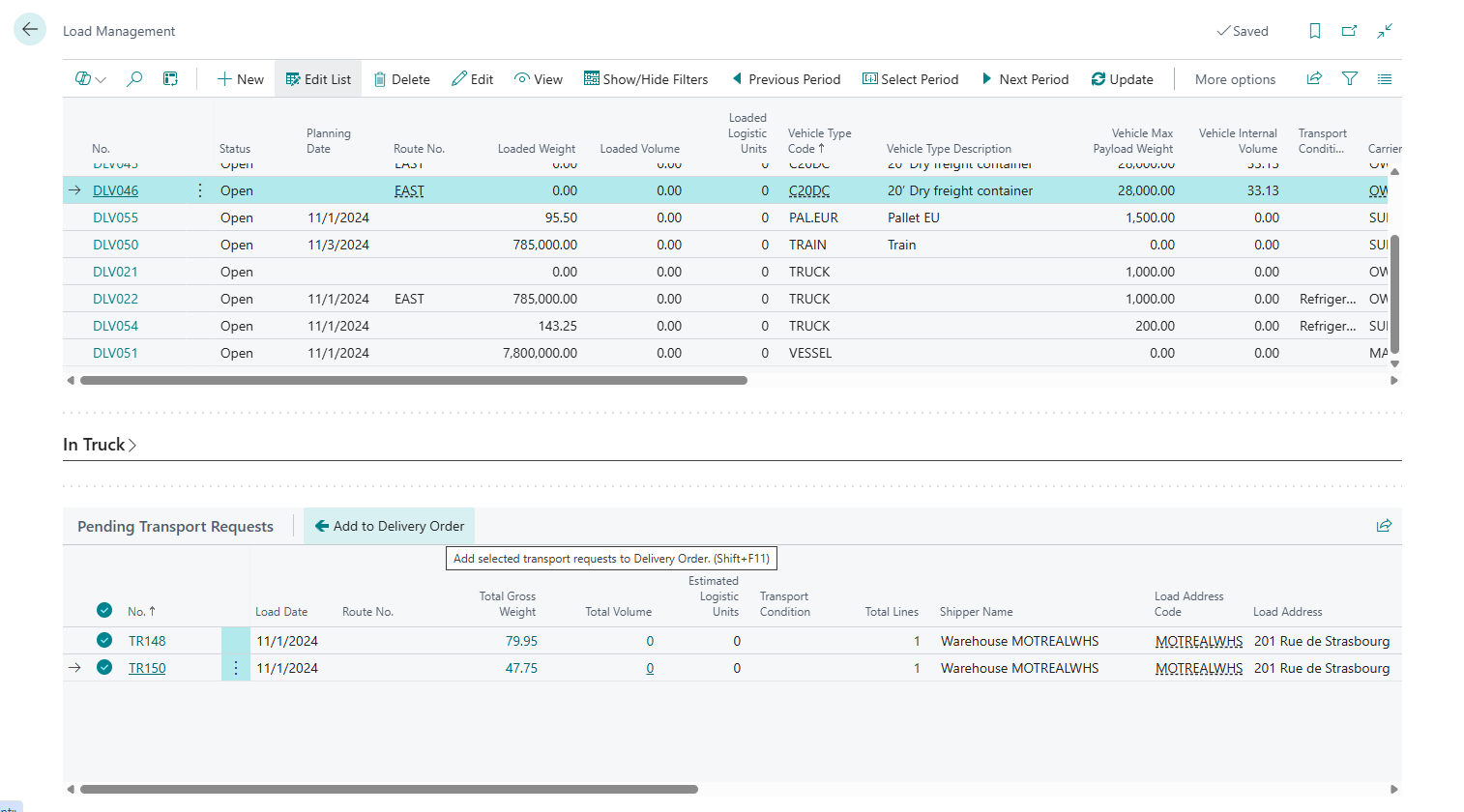The image size is (1464, 812).
Task: Open the search magnifier icon
Action: point(134,79)
